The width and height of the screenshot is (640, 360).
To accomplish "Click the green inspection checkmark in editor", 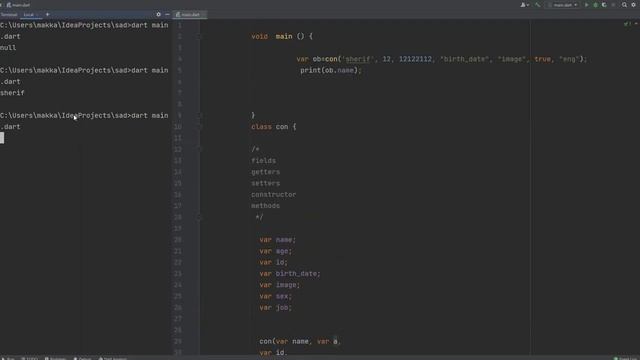I will pyautogui.click(x=627, y=24).
